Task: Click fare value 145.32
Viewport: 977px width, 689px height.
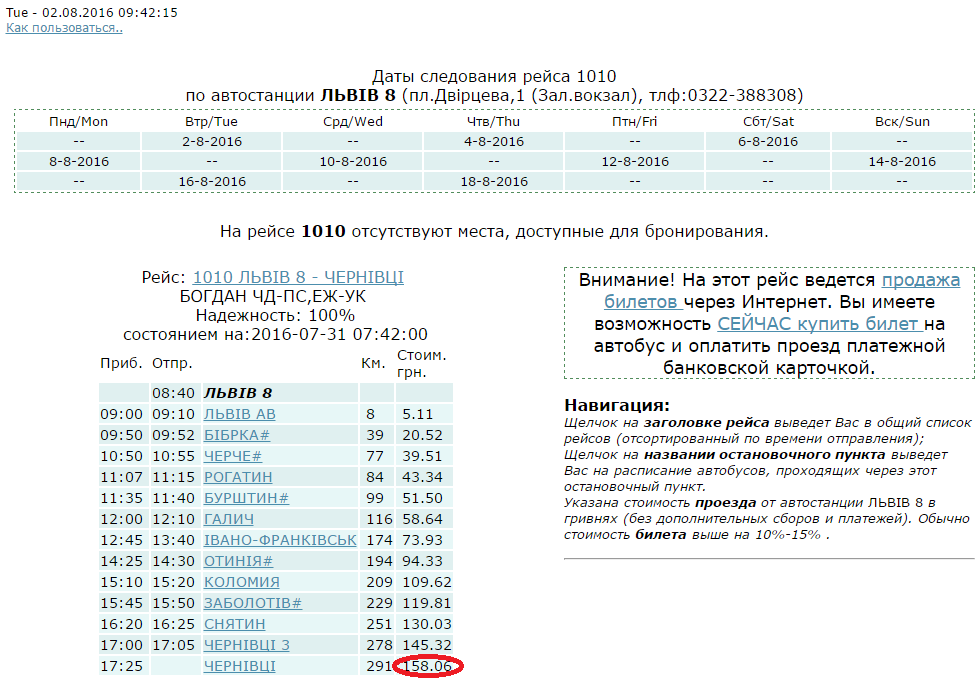Action: 427,645
